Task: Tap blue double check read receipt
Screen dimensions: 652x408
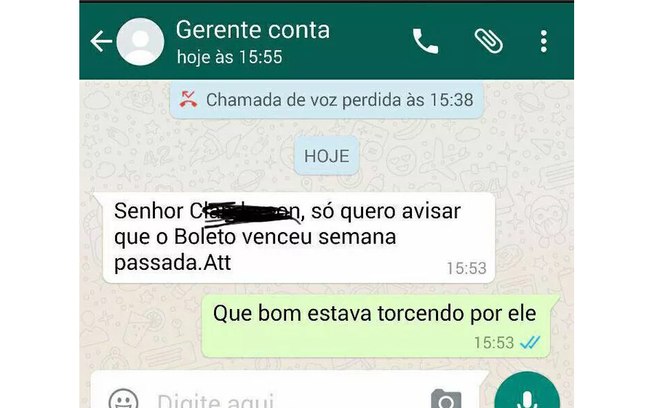Action: 530,342
